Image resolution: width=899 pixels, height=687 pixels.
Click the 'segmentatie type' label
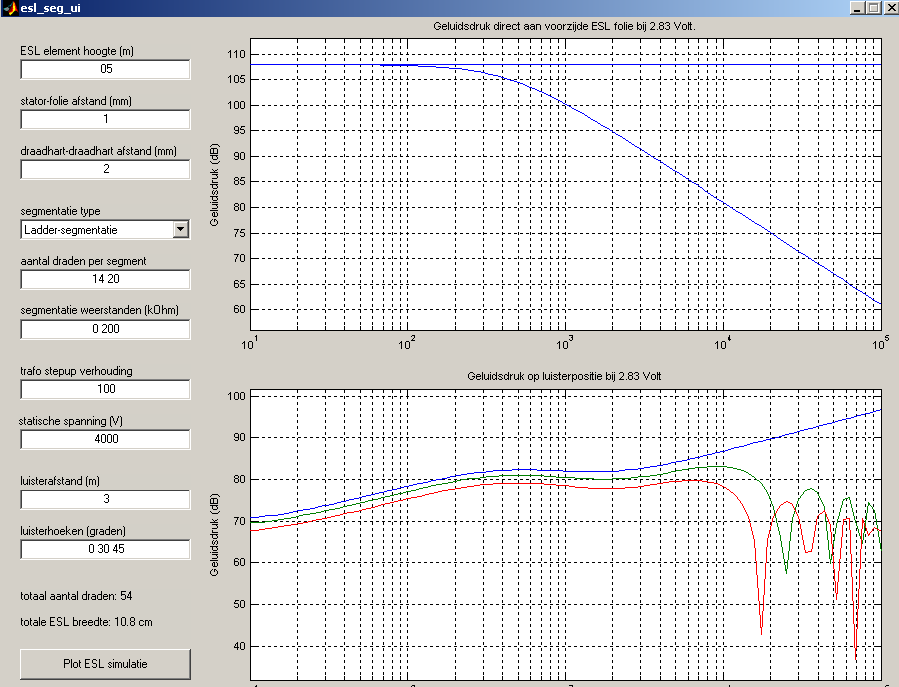click(x=60, y=211)
